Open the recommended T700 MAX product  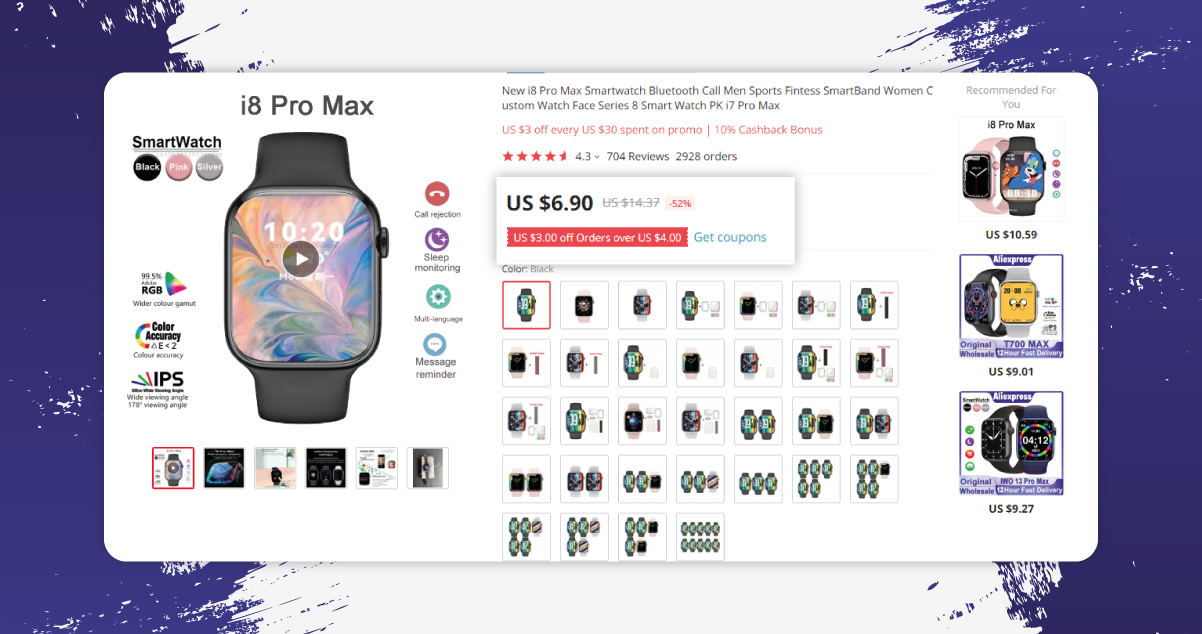coord(1011,306)
